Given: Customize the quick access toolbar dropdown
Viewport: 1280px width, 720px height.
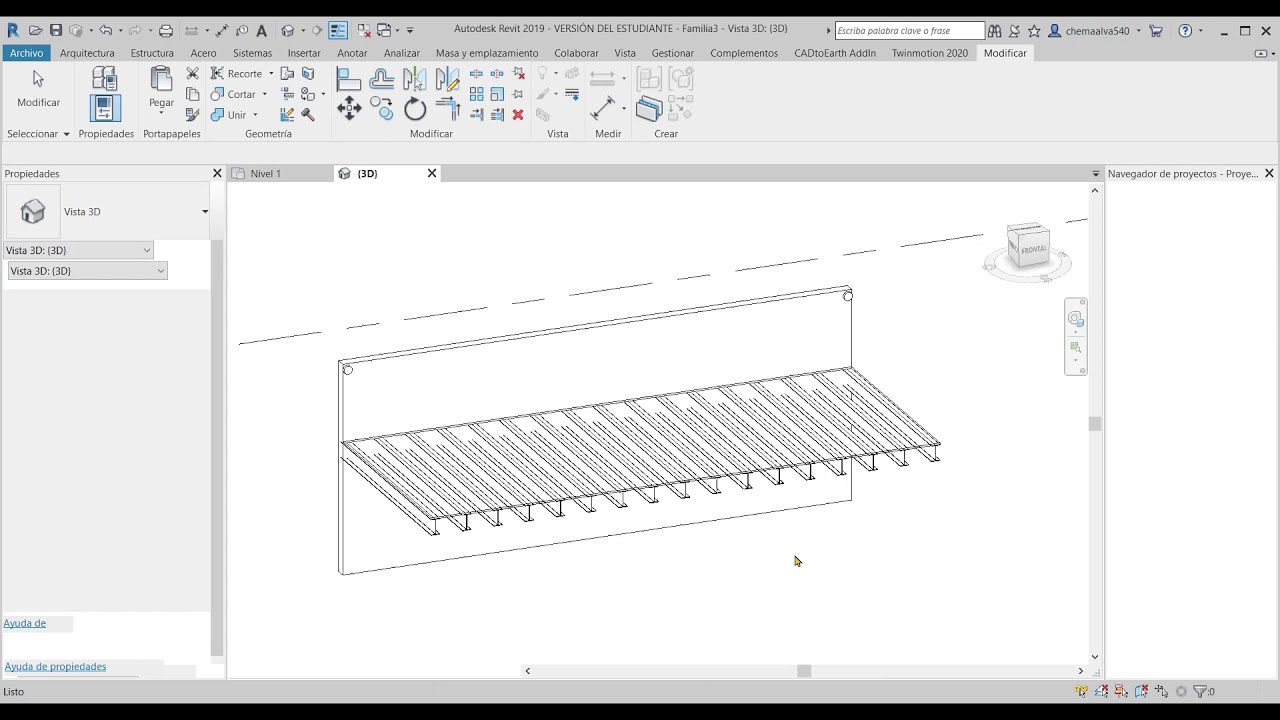Looking at the screenshot, I should [410, 31].
